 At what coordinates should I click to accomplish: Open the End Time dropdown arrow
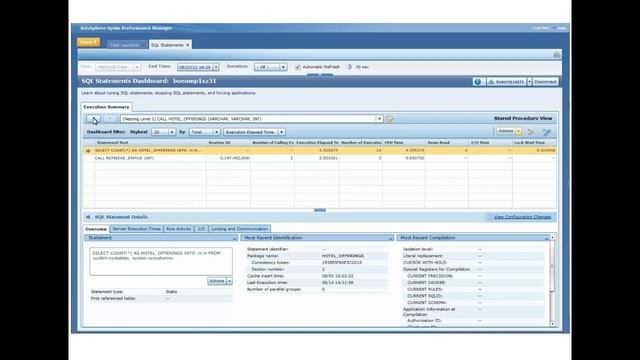tap(216, 67)
